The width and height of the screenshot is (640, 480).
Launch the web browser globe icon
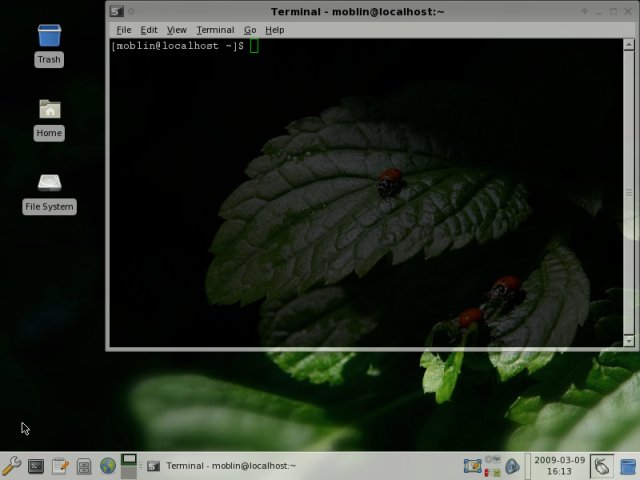click(108, 465)
